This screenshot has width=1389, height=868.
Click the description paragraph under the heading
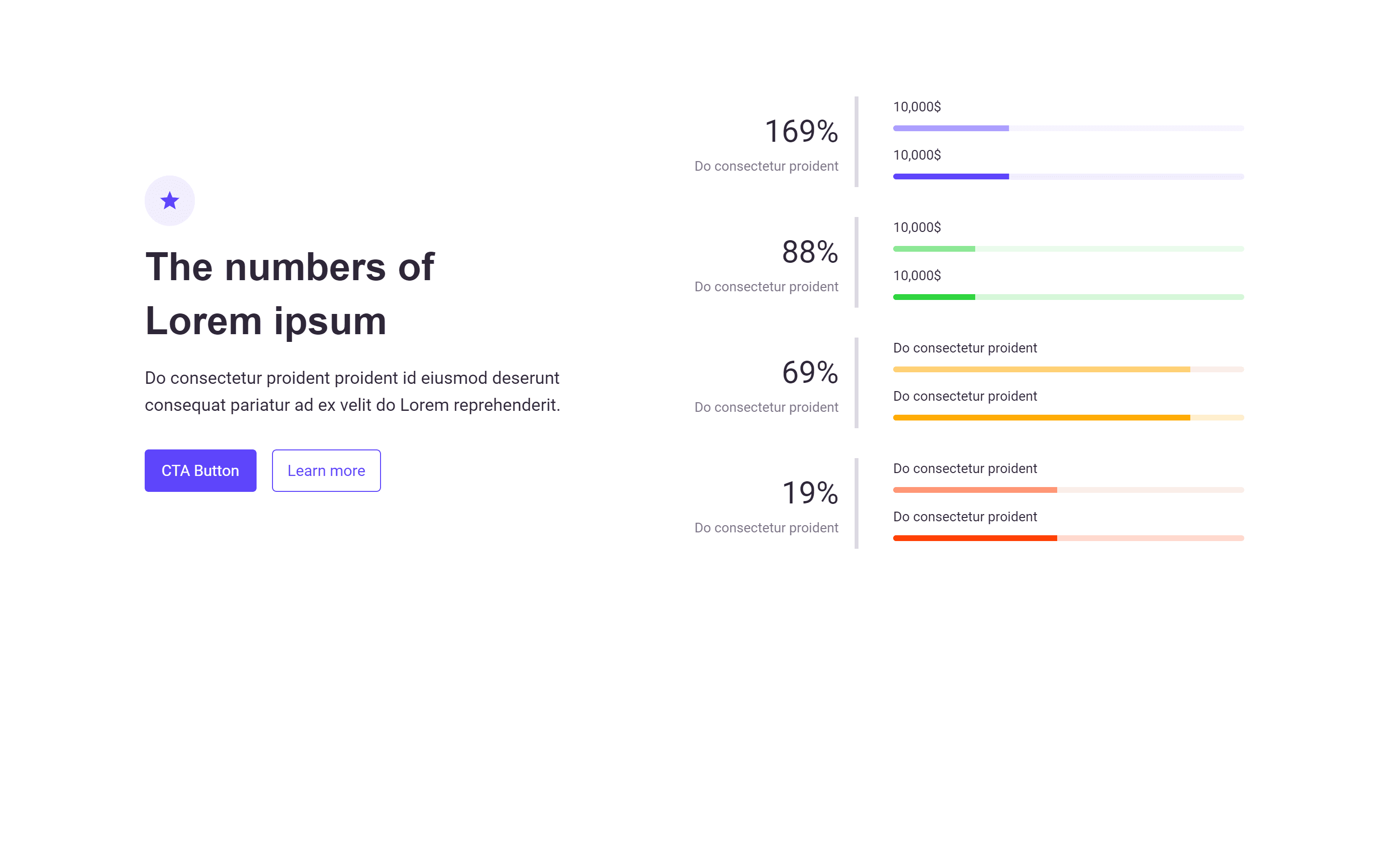[x=353, y=391]
